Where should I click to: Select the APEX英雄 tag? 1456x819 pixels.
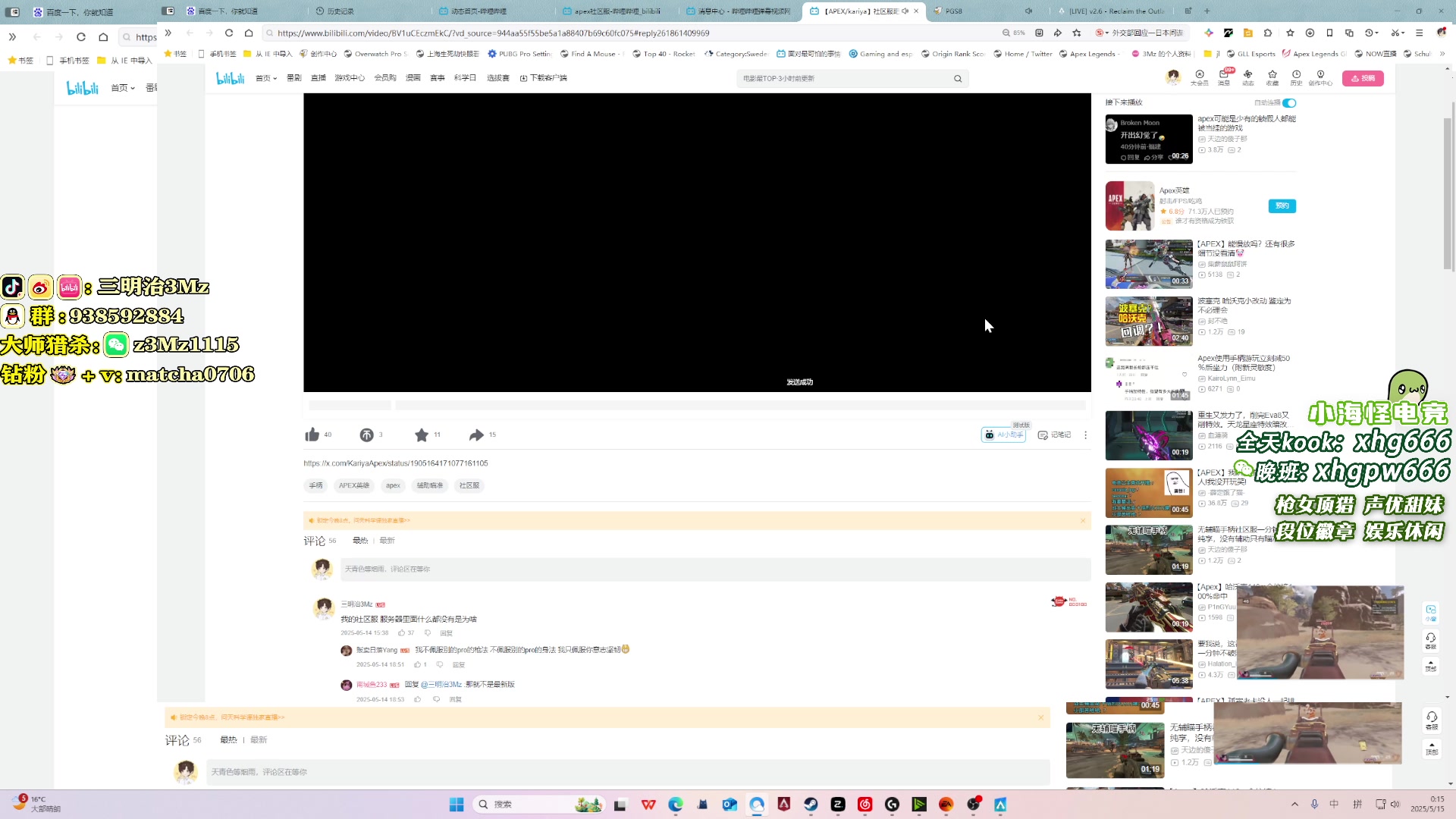pyautogui.click(x=354, y=485)
